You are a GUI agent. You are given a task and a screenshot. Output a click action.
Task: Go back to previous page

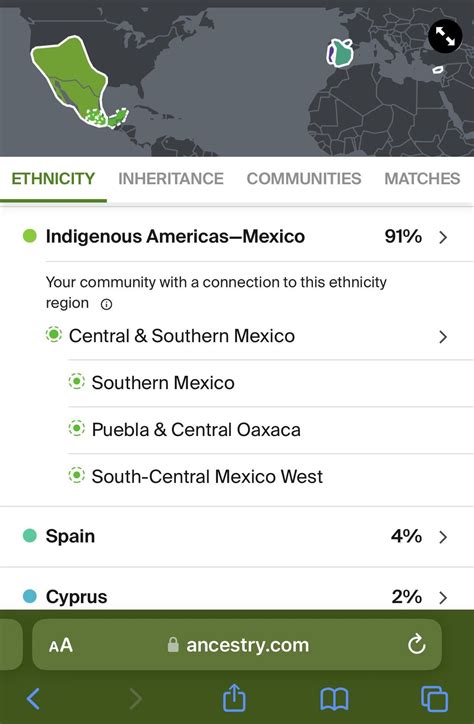click(x=33, y=699)
